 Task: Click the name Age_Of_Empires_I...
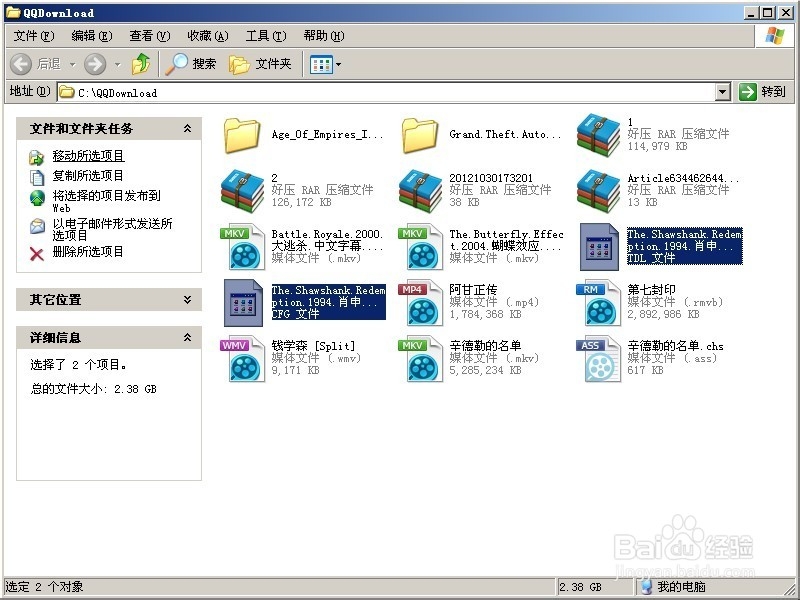click(x=327, y=135)
